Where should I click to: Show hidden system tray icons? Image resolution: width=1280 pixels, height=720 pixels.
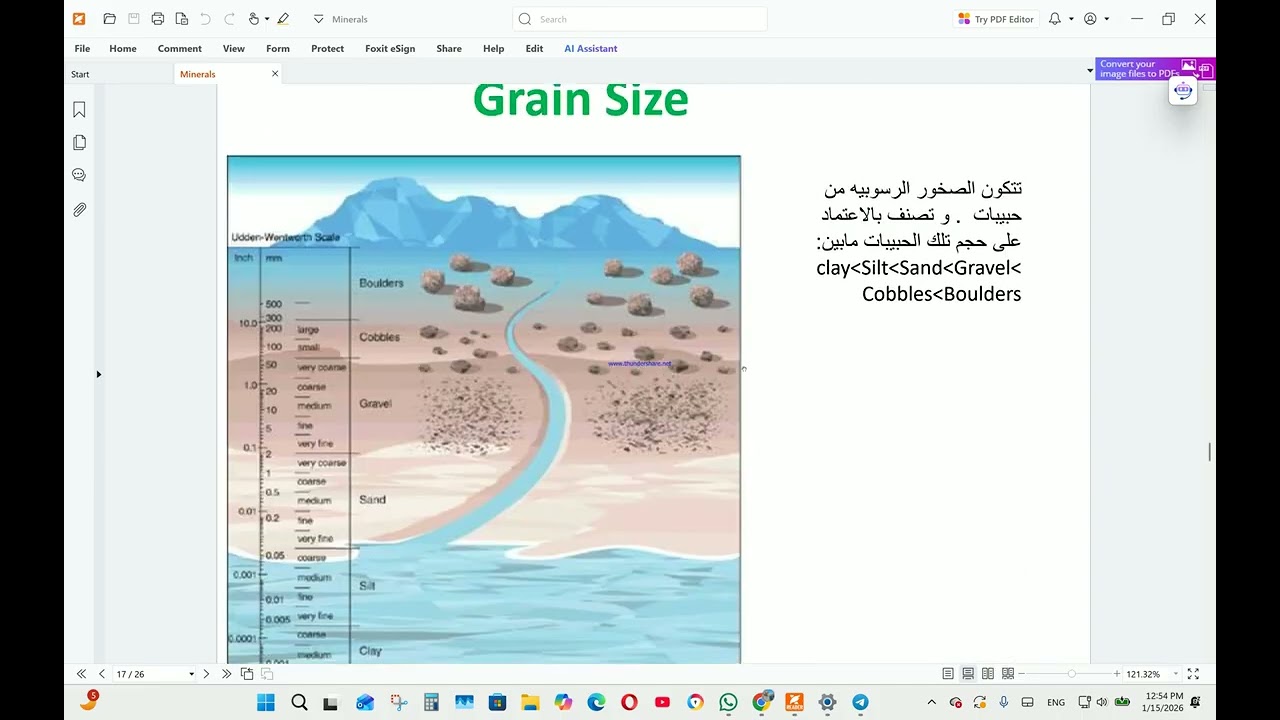[x=932, y=702]
